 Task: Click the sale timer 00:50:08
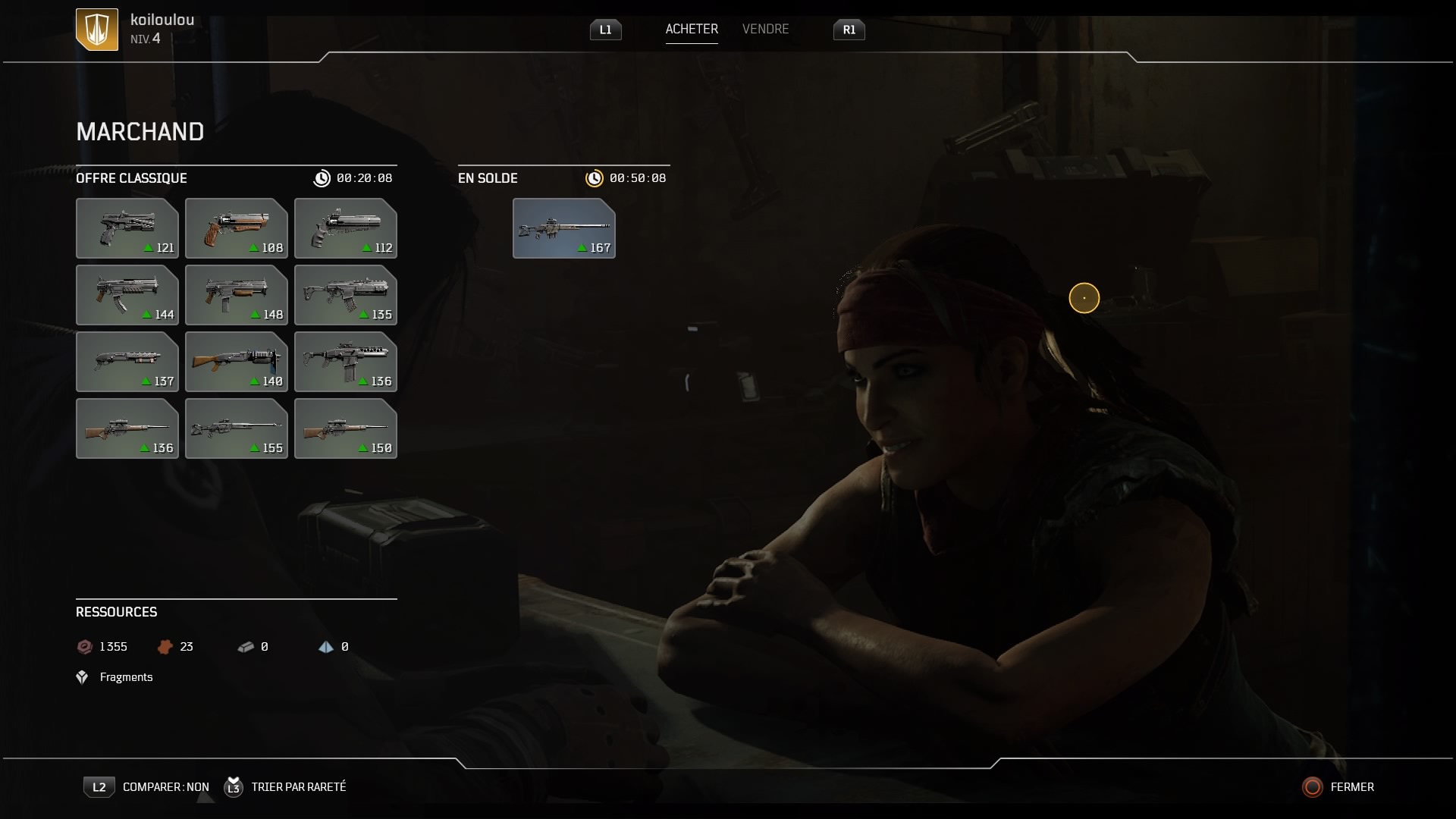pos(638,178)
